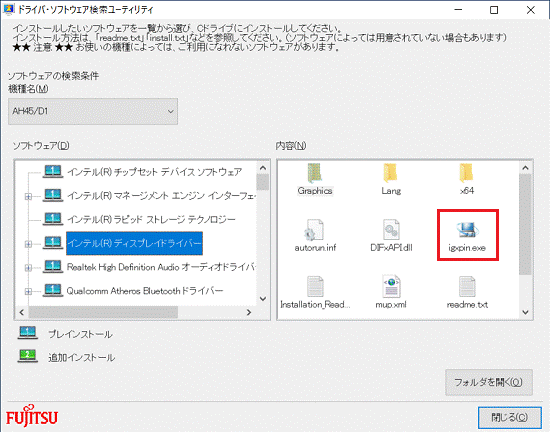Click the application icon in title bar
550x432 pixels.
pos(8,9)
